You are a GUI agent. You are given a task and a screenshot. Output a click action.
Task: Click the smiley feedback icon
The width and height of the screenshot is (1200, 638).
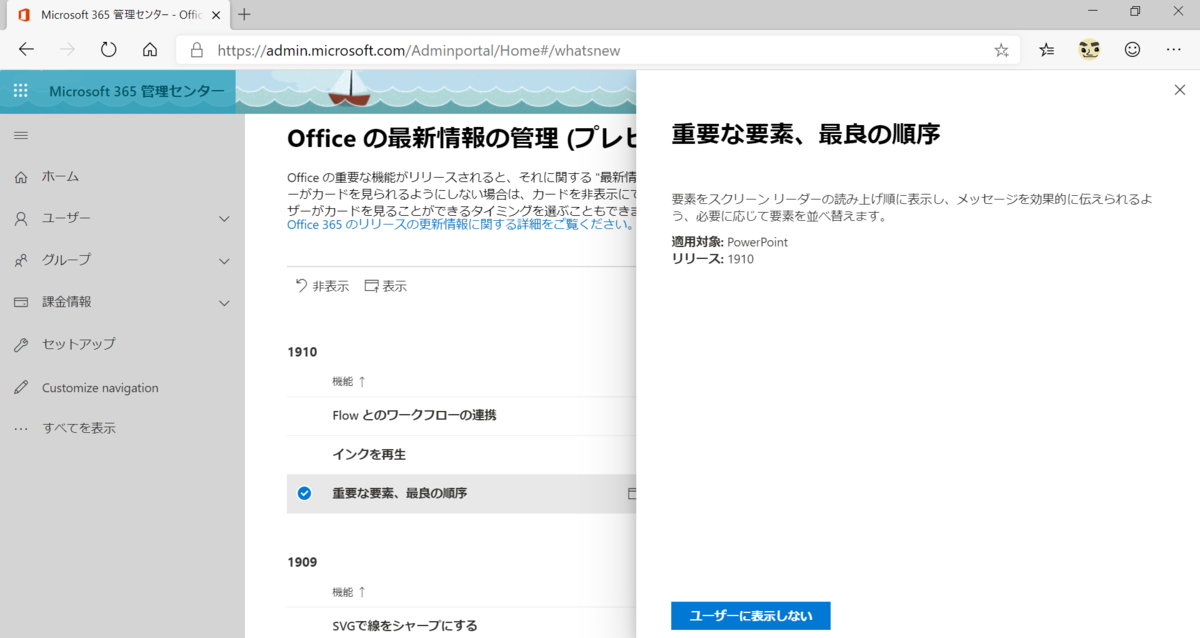(1132, 49)
